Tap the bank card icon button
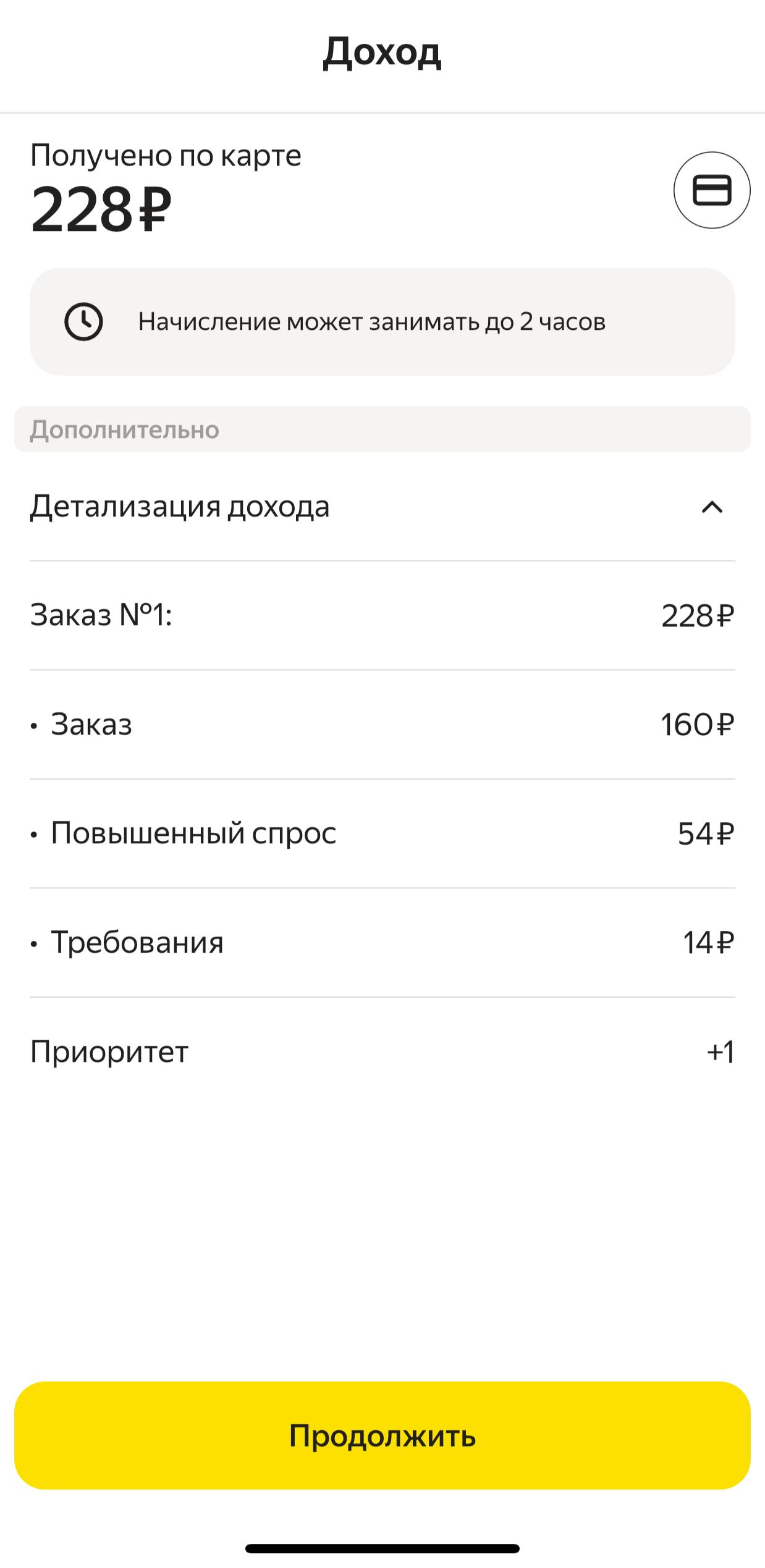 tap(712, 190)
